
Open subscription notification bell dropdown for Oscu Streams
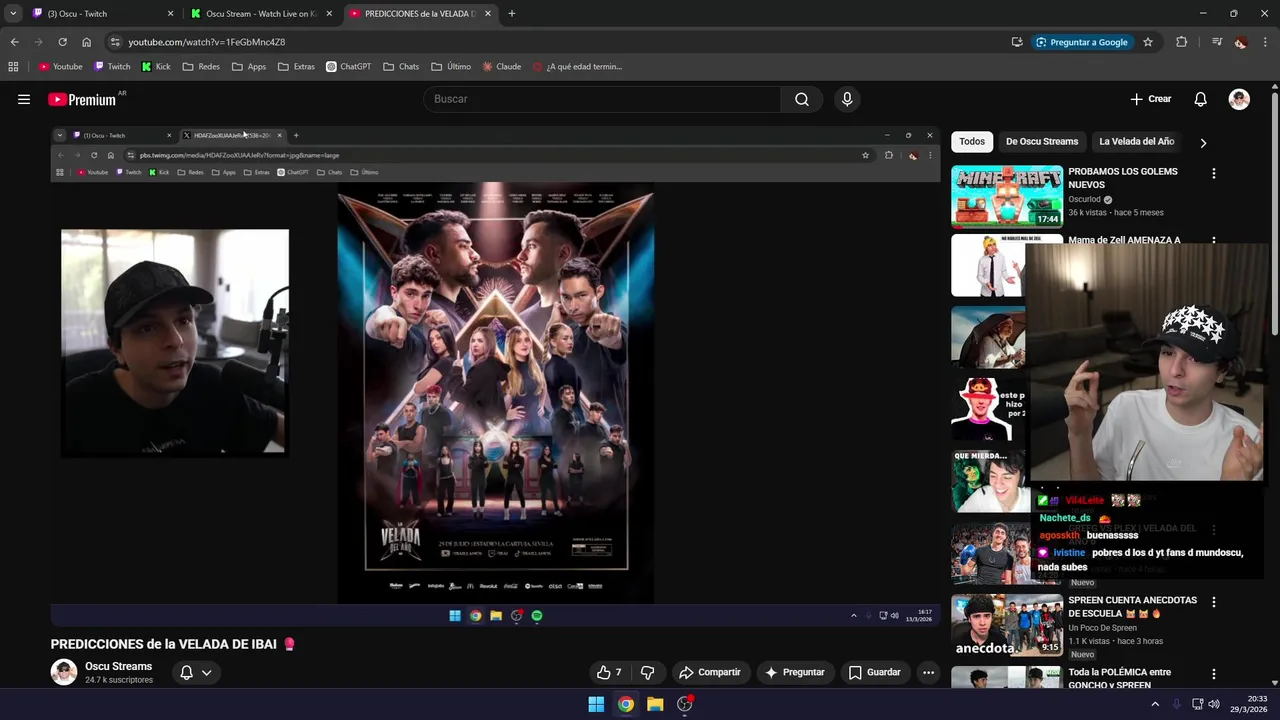point(196,672)
